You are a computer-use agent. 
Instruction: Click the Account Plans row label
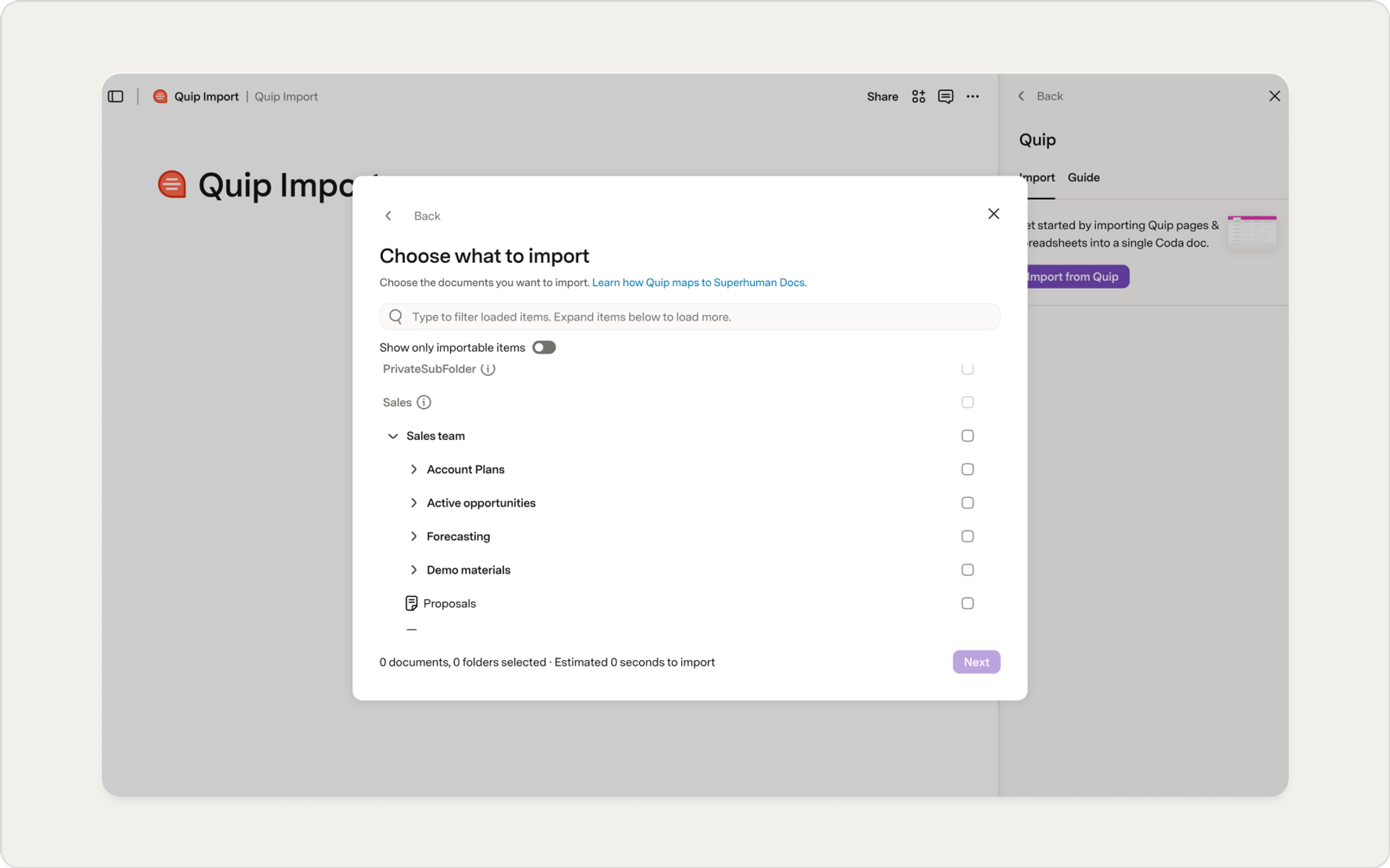(466, 469)
